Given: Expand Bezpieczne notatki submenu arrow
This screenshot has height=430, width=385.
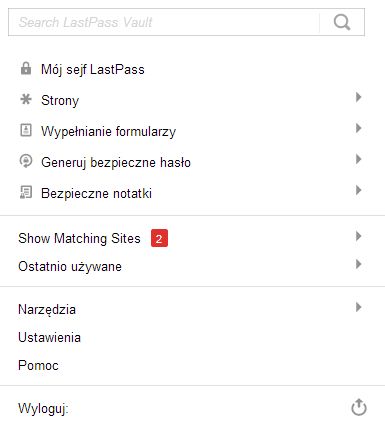Looking at the screenshot, I should 358,190.
